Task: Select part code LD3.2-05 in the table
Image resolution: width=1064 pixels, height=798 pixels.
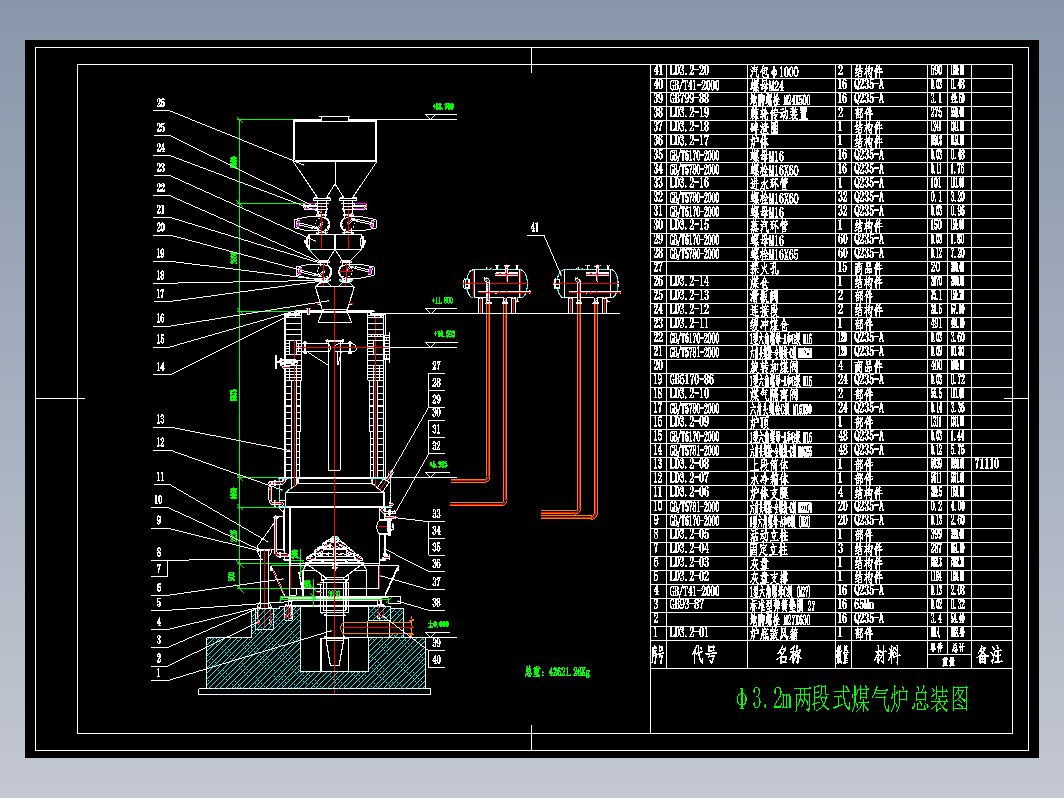Action: coord(689,534)
